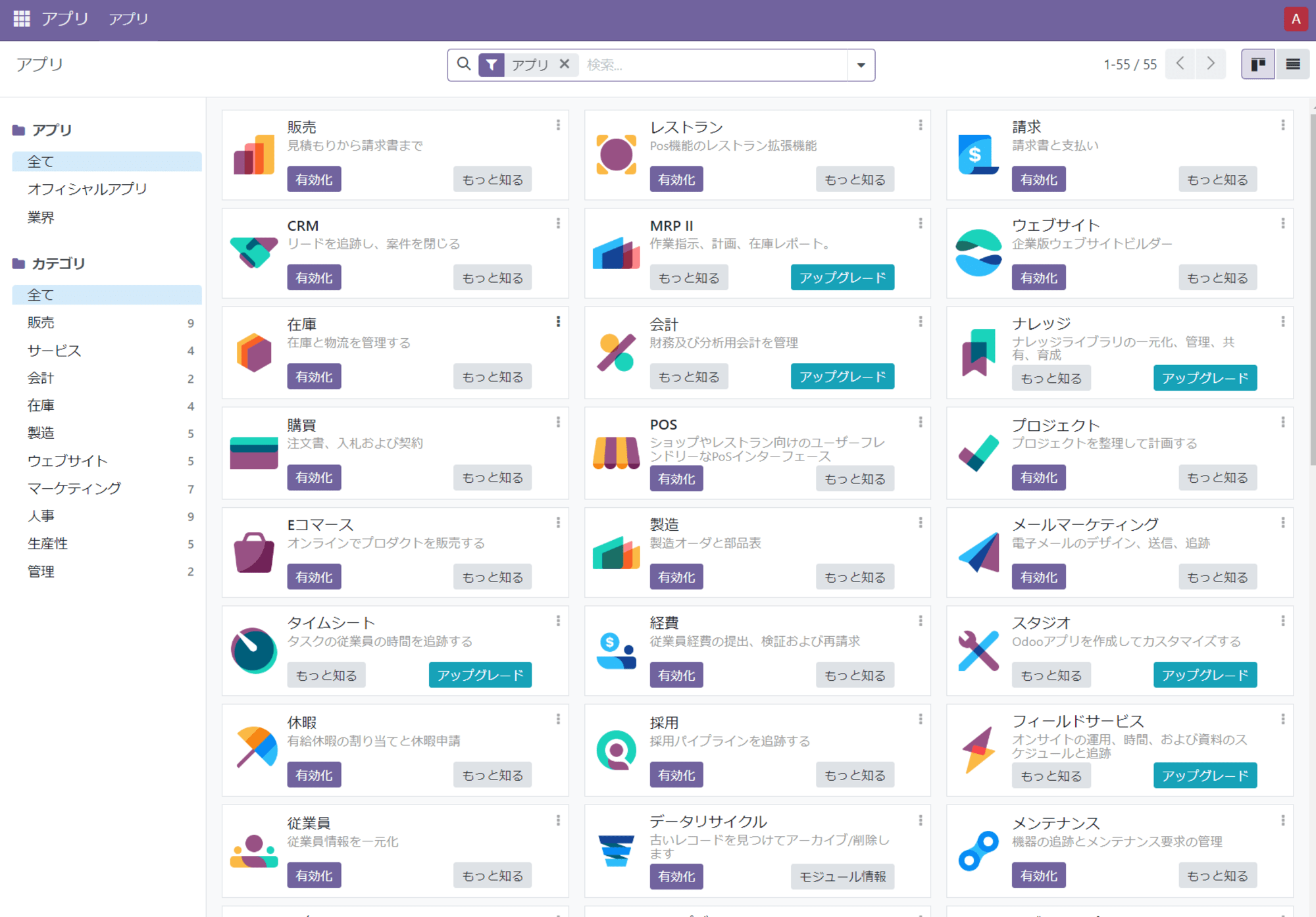
Task: Click the 在庫 box icon
Action: [254, 353]
